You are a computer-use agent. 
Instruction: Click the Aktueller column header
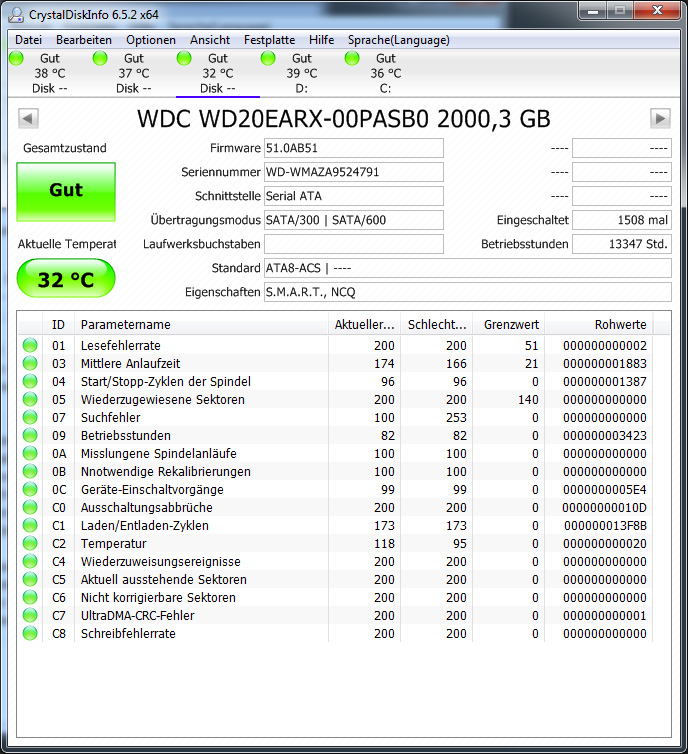[364, 325]
